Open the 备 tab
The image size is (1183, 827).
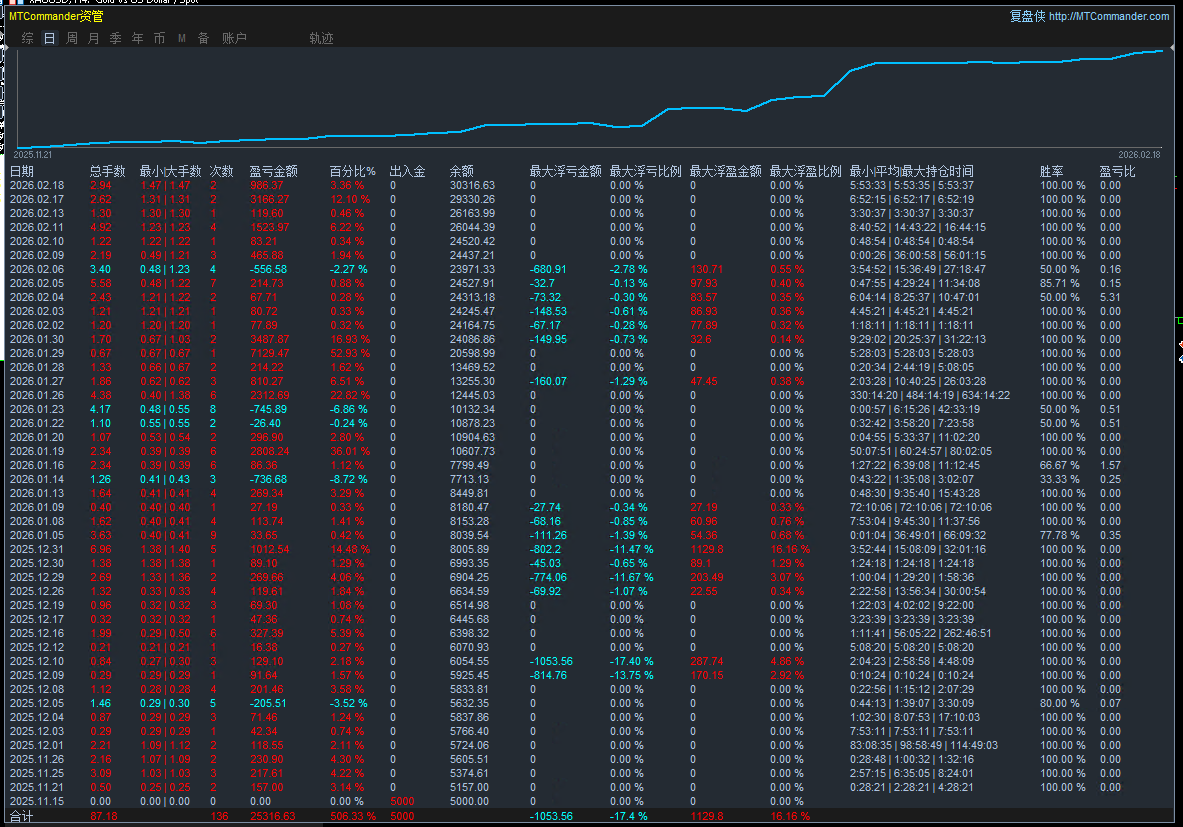click(x=204, y=38)
